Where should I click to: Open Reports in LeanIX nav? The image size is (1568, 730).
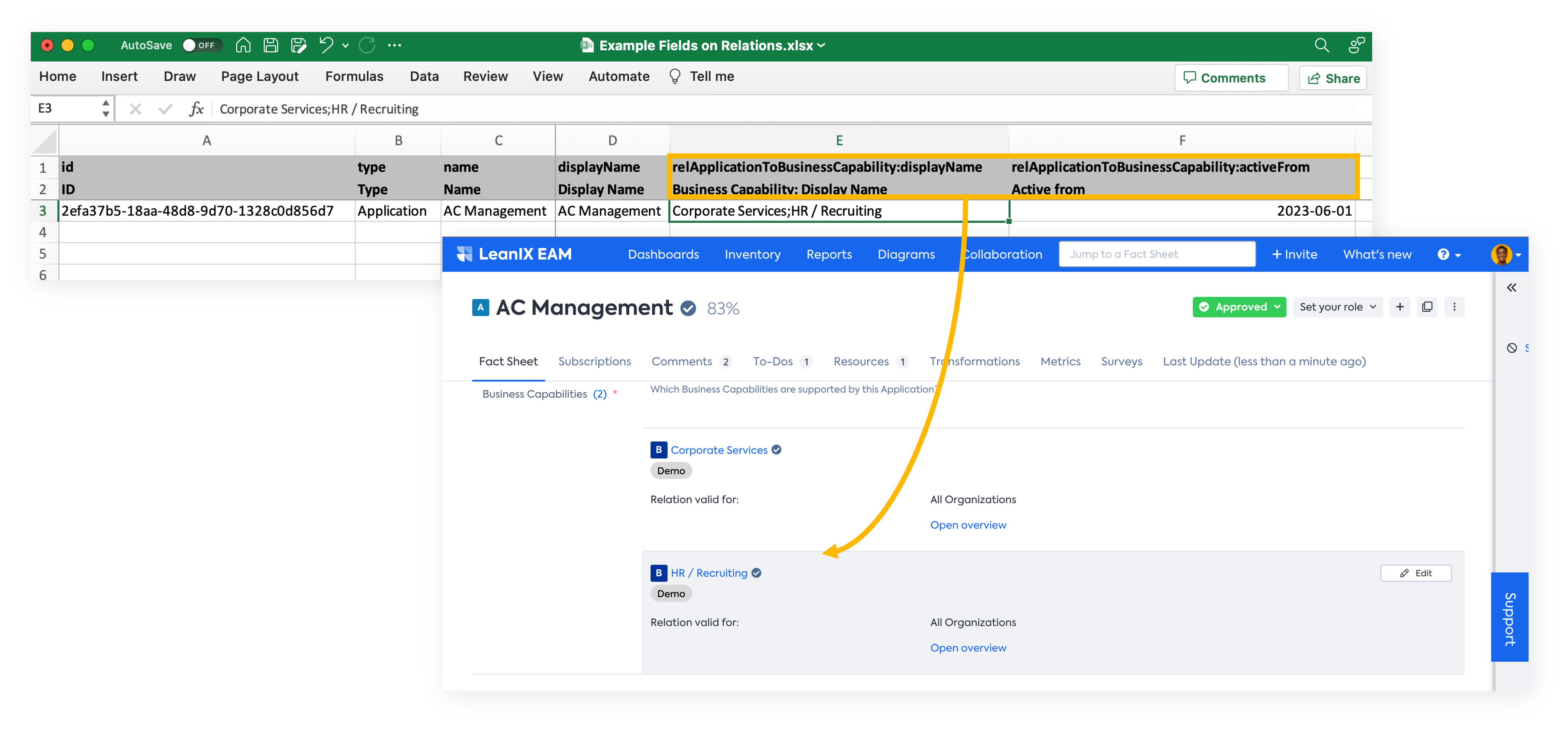click(829, 255)
